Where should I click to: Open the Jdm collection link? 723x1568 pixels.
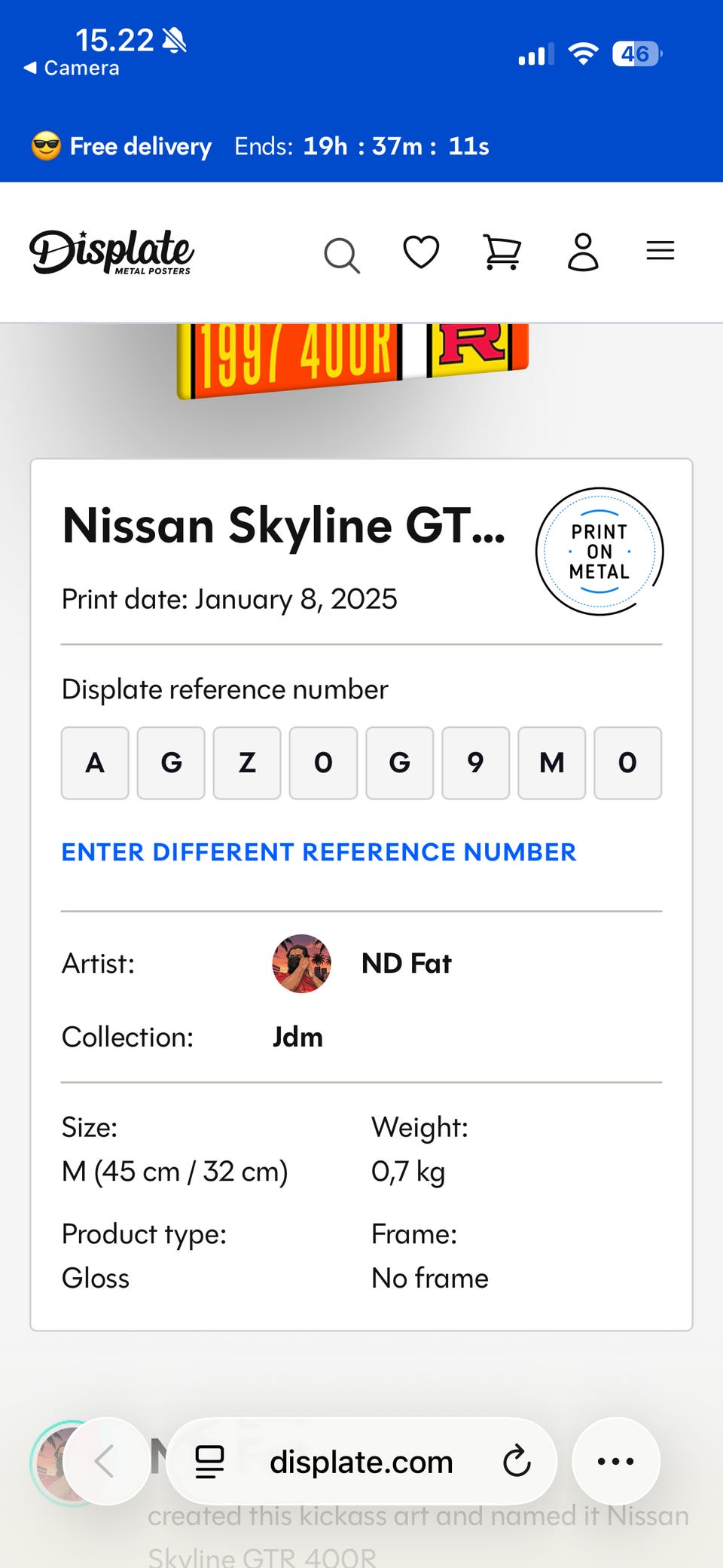pyautogui.click(x=297, y=1038)
